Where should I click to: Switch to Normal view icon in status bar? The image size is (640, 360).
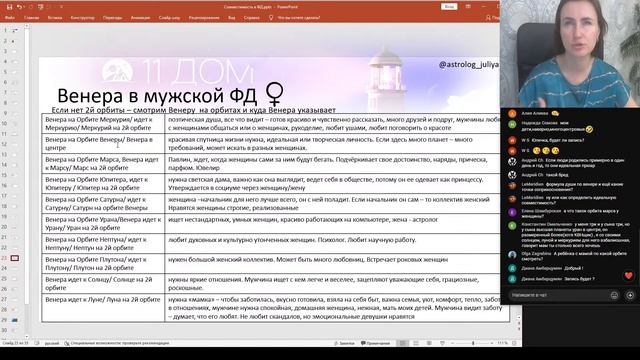[403, 343]
